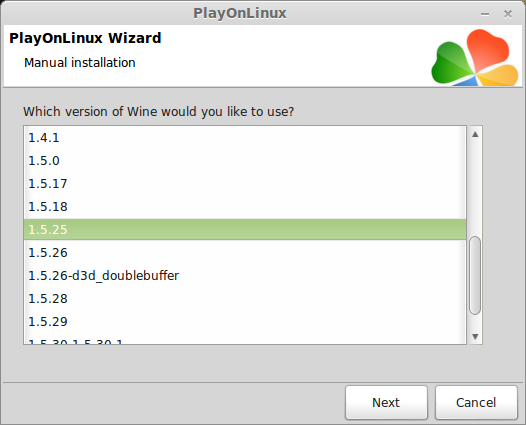The width and height of the screenshot is (526, 425).
Task: Select highlighted Wine version 1.5.25
Action: [x=245, y=229]
